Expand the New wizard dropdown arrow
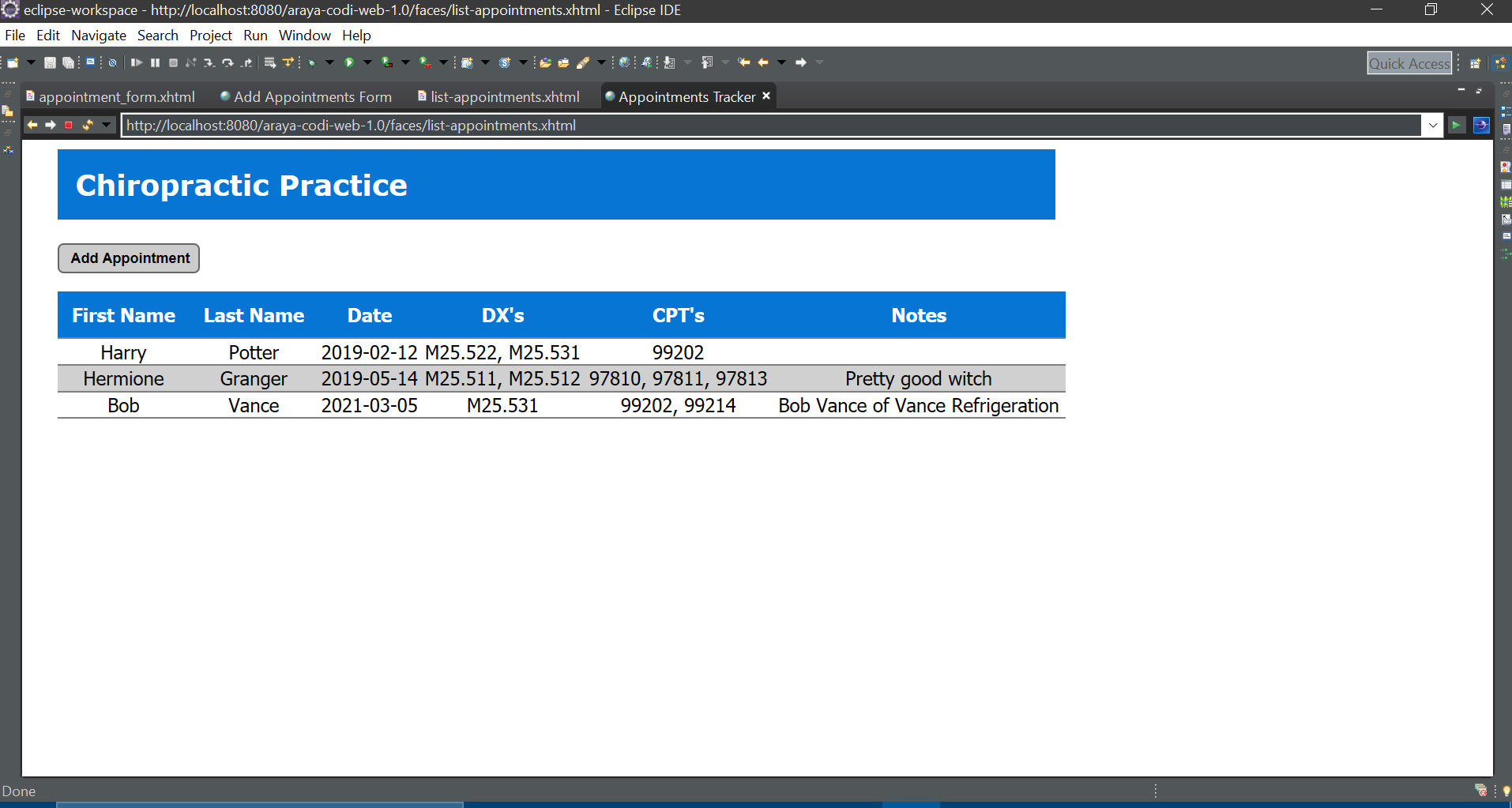Screen dimensions: 1512x808 [29, 62]
